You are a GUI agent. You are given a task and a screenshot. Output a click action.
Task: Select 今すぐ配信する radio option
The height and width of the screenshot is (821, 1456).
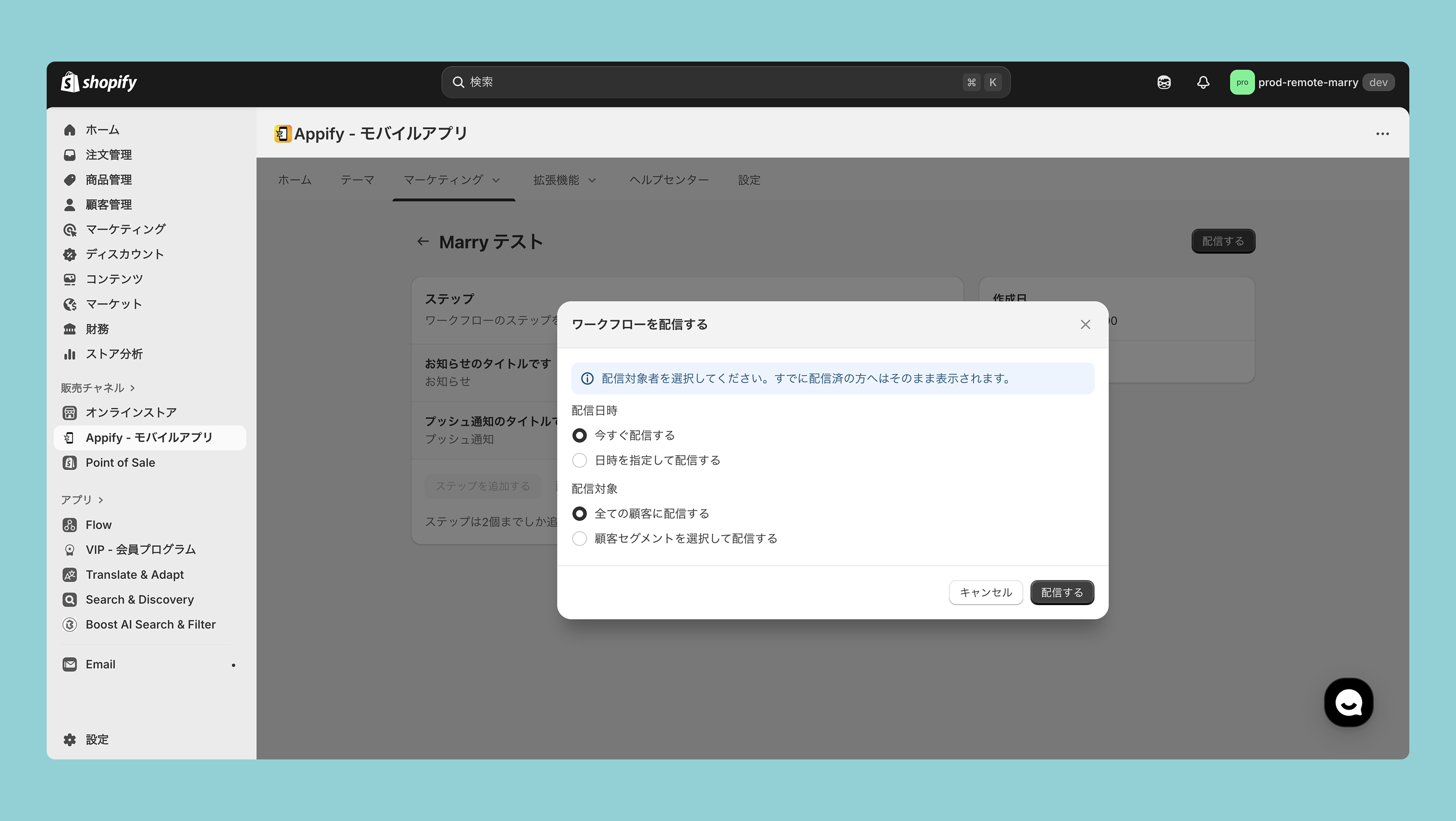(579, 436)
